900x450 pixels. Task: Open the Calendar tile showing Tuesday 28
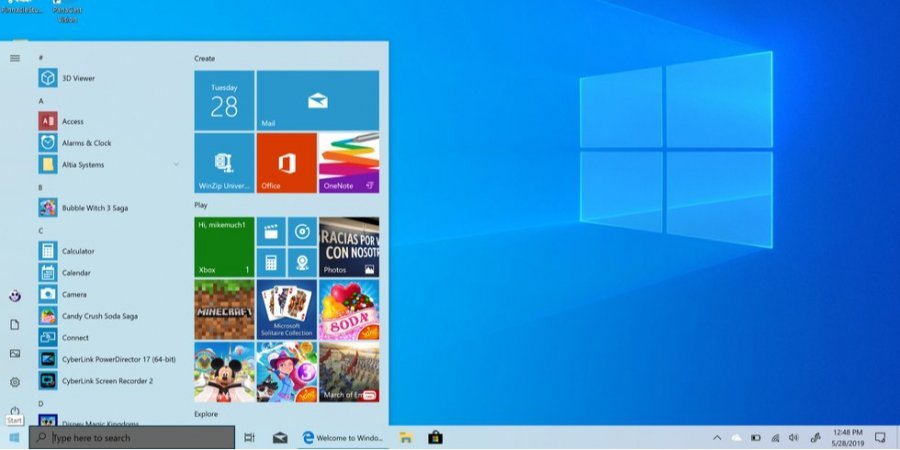coord(224,100)
